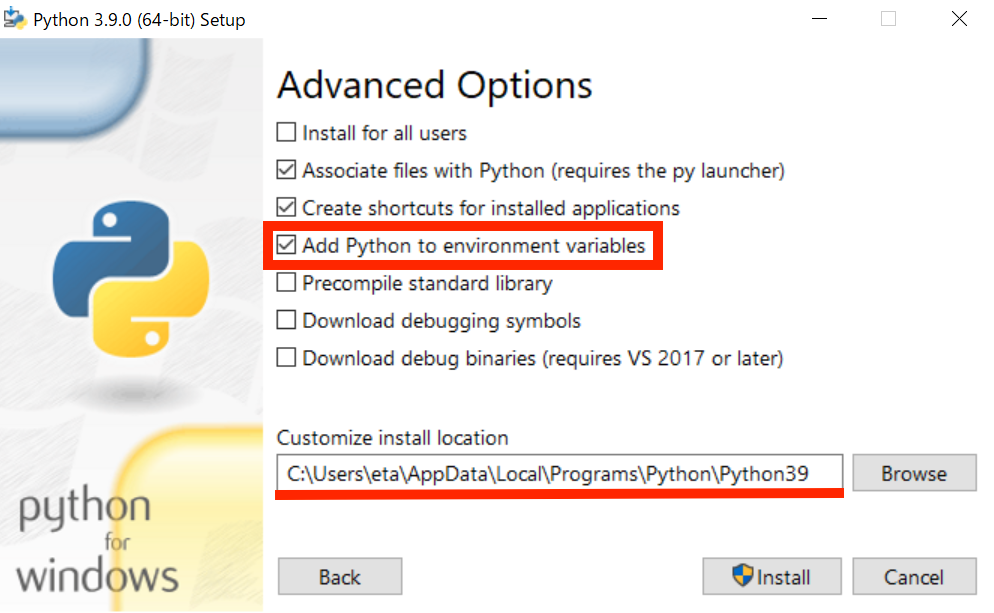Click the maximize window control
The height and width of the screenshot is (613, 994).
click(x=888, y=18)
